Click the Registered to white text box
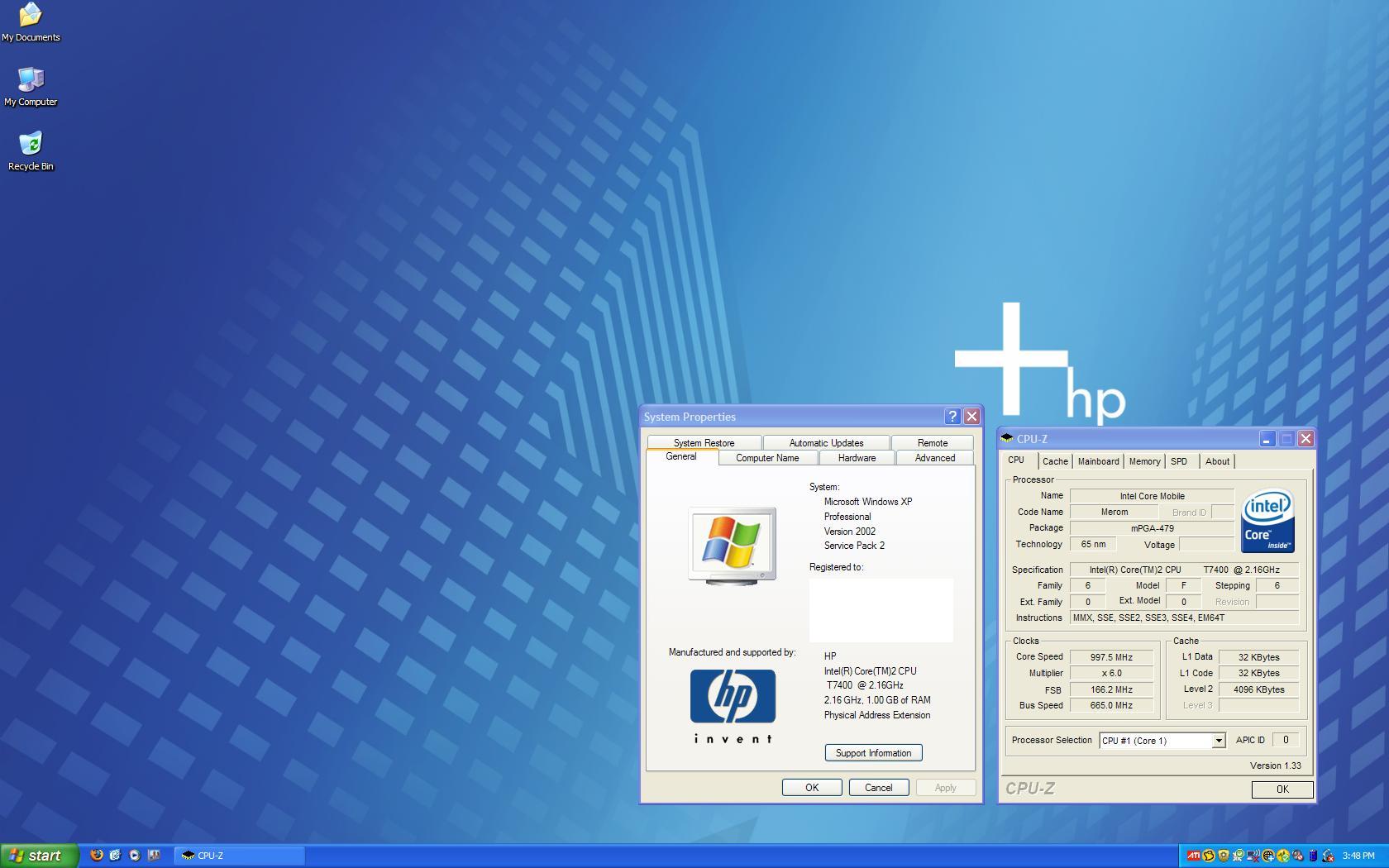1389x868 pixels. 881,610
